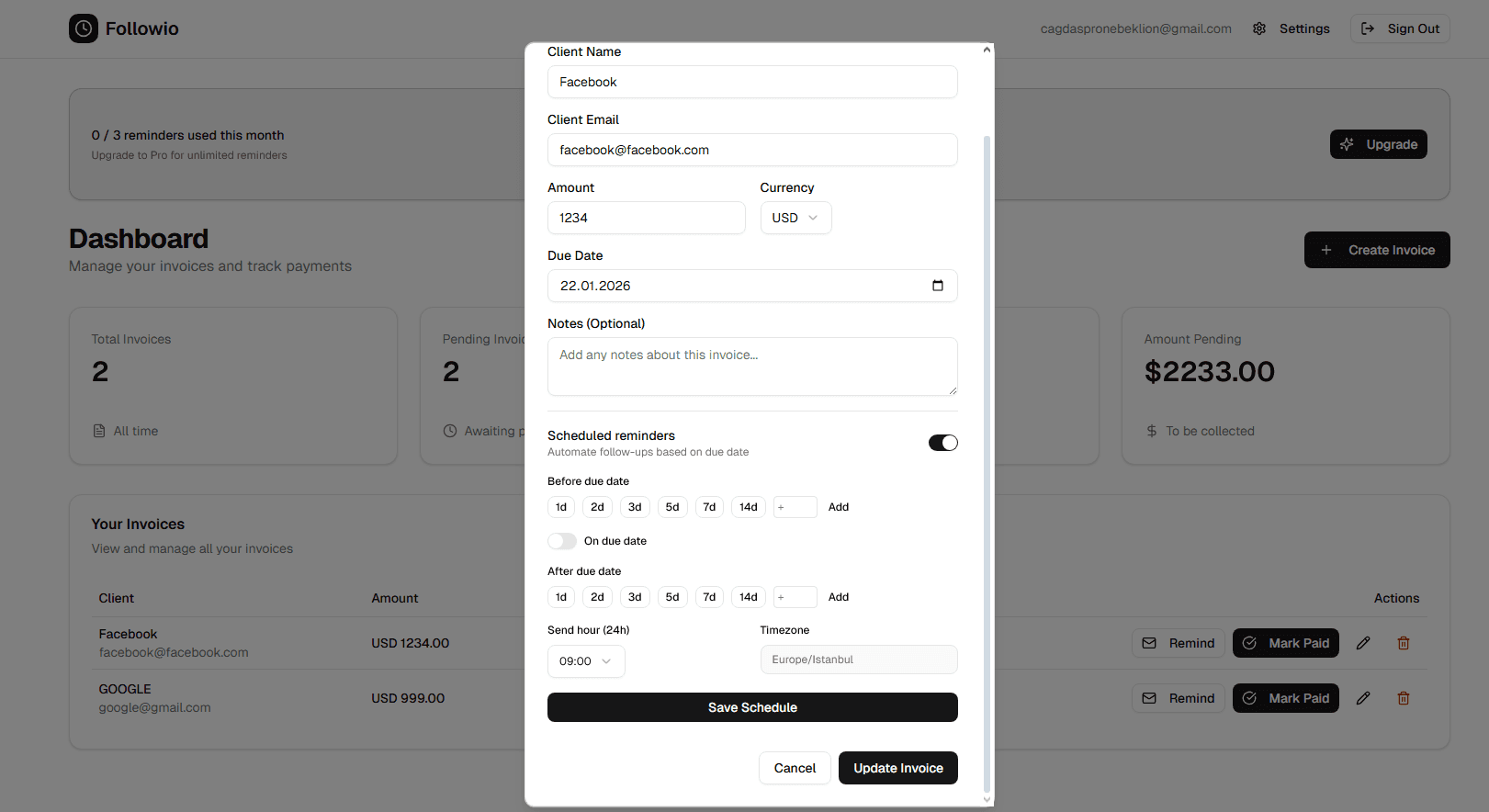The width and height of the screenshot is (1489, 812).
Task: Select 7d under Before due date
Action: tap(709, 507)
